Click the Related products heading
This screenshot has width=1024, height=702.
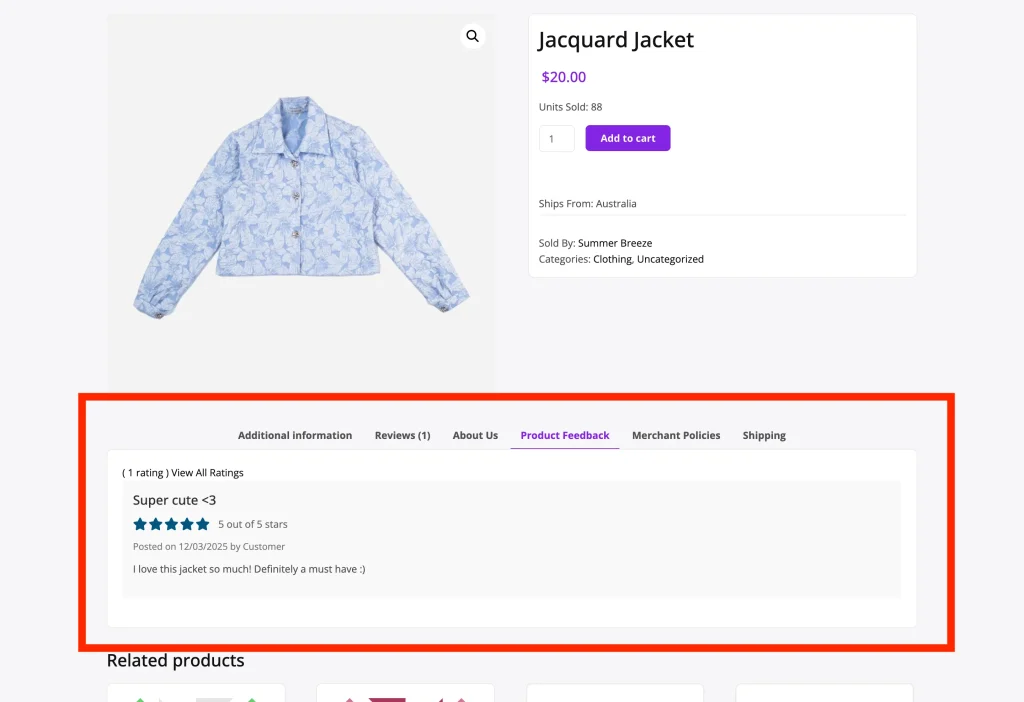click(x=176, y=661)
